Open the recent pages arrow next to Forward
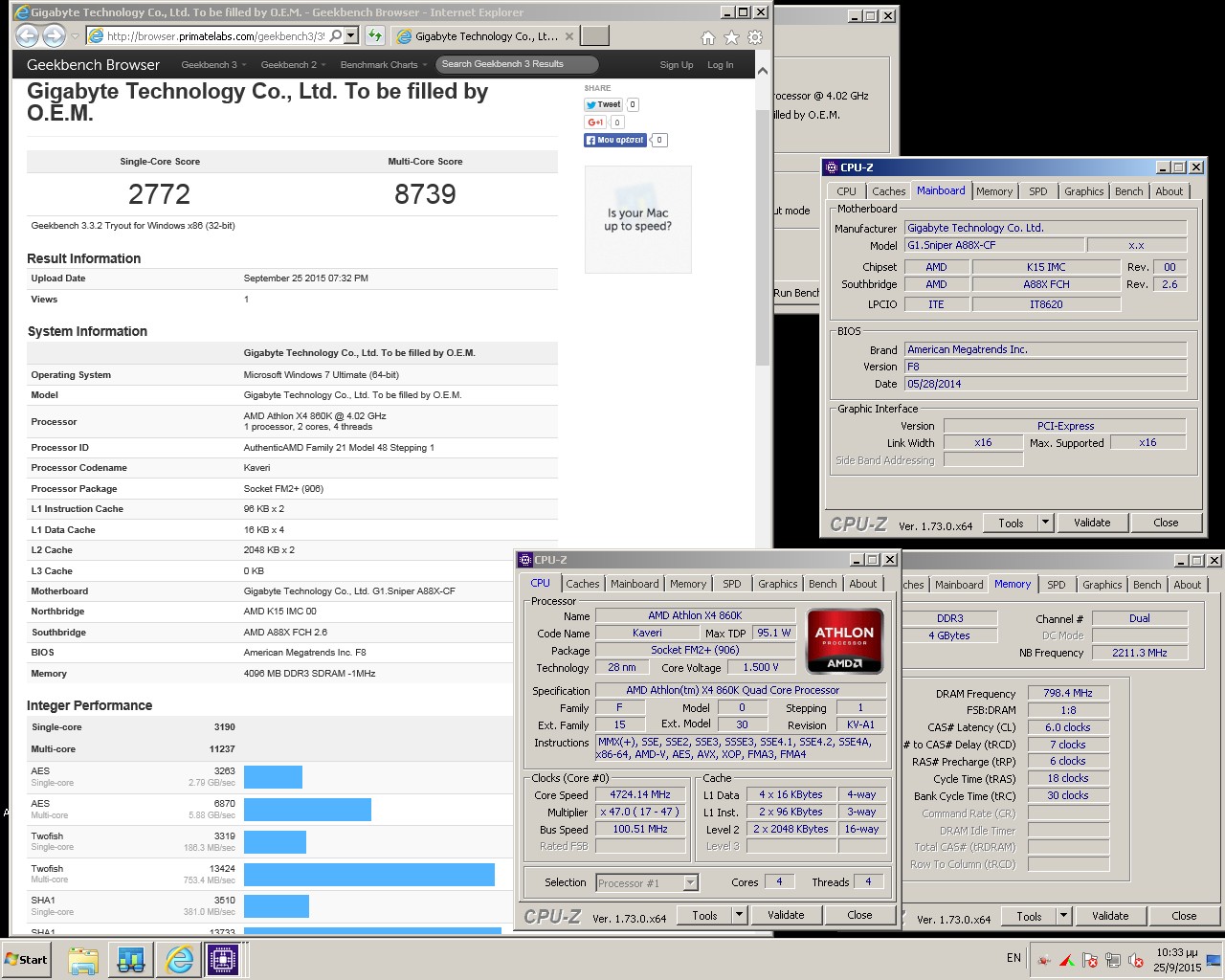 [x=75, y=37]
